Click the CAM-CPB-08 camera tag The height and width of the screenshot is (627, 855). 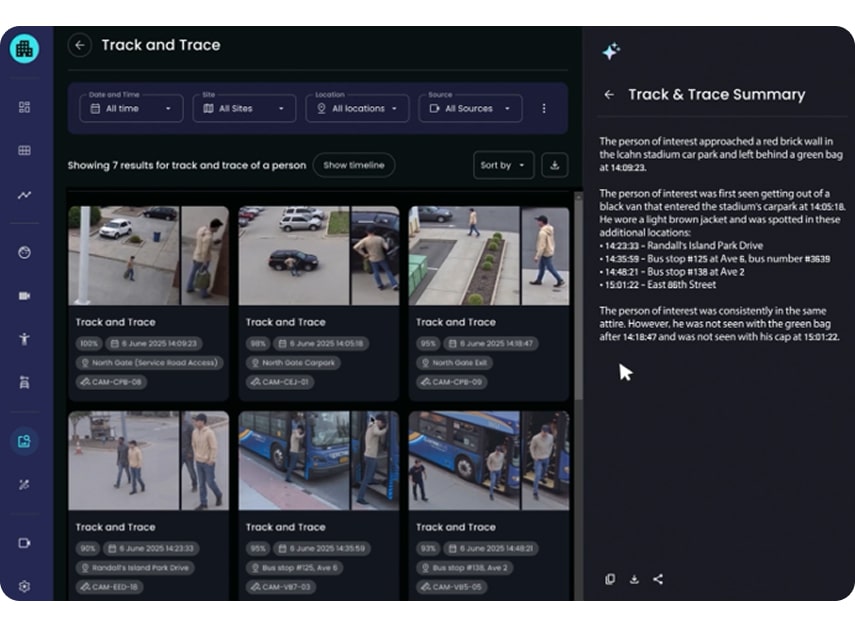(111, 382)
